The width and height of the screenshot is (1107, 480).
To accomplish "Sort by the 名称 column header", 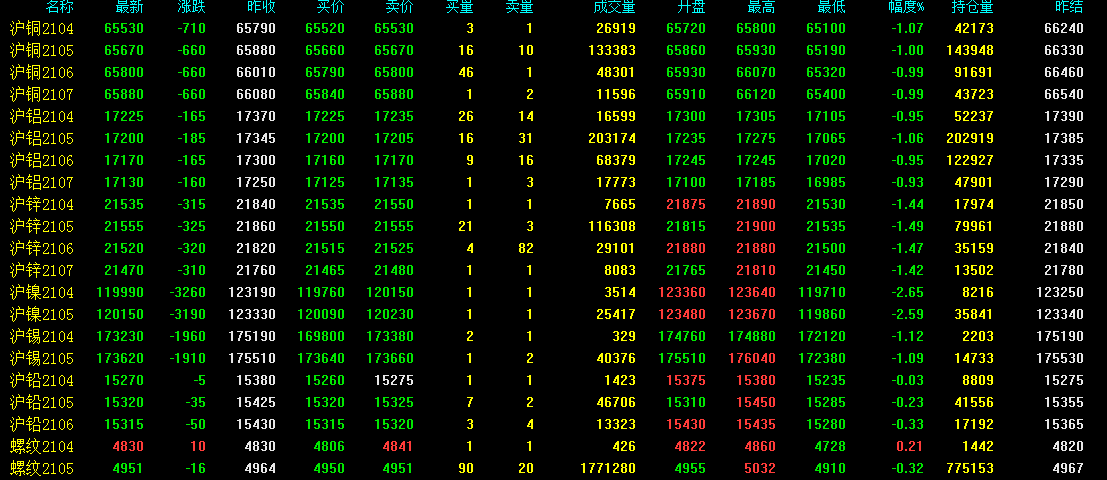I will [x=59, y=8].
